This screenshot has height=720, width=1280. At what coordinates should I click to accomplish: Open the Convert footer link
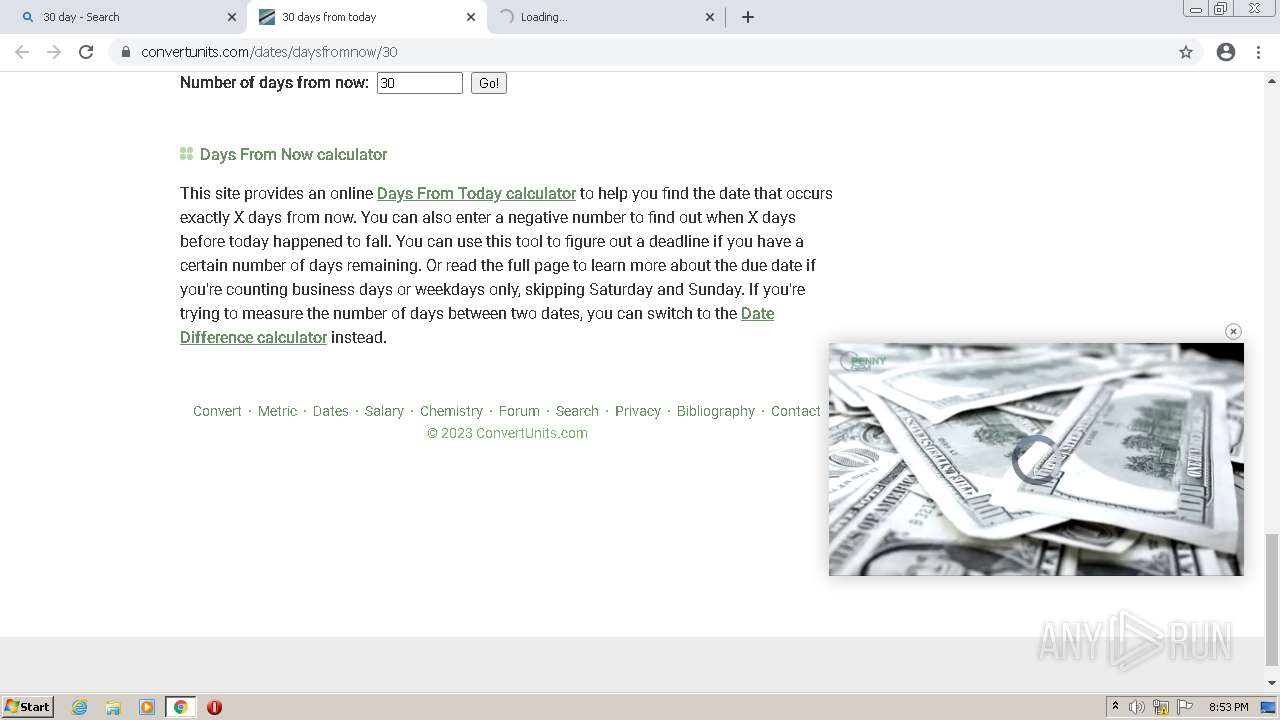[217, 411]
